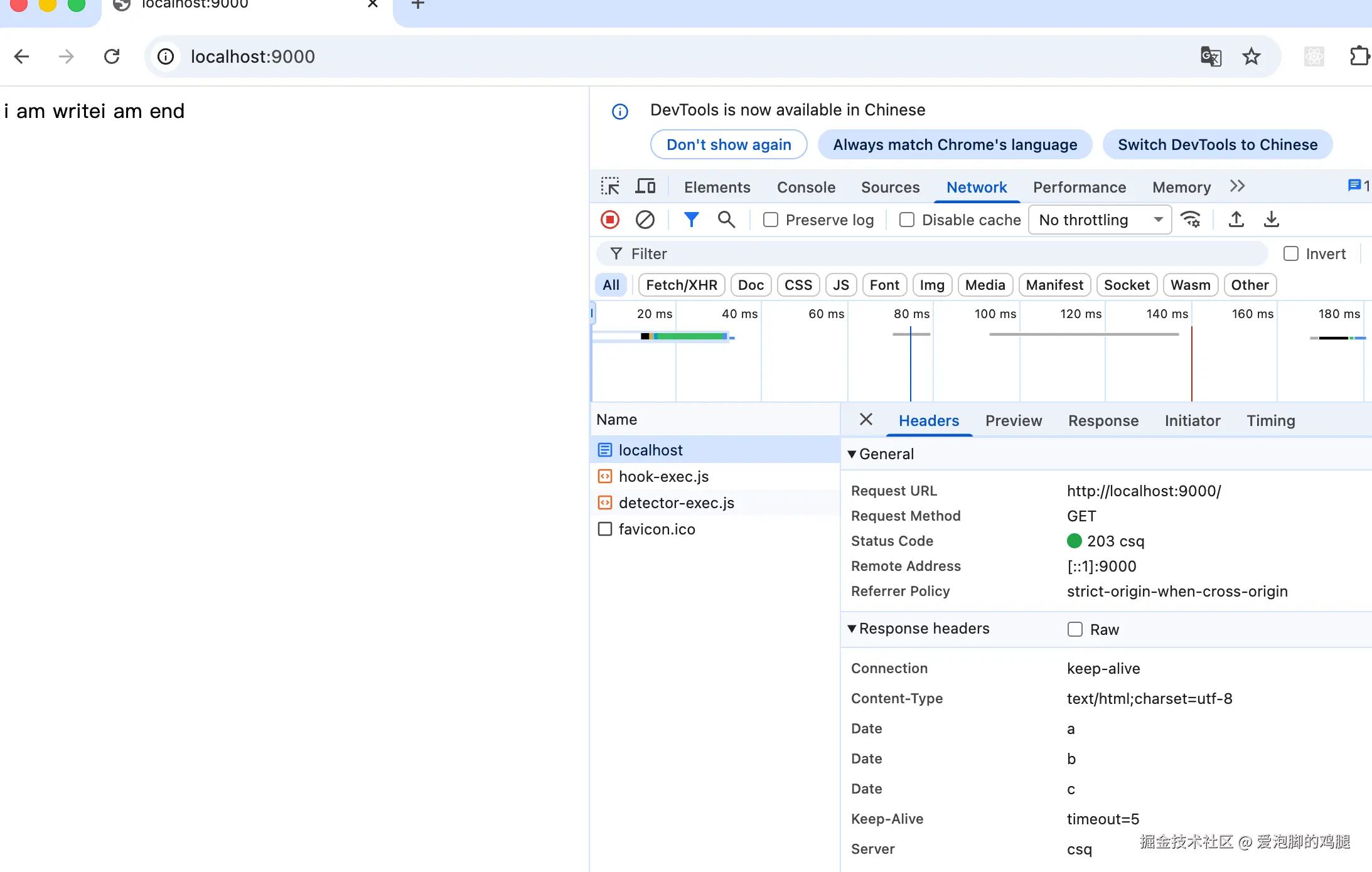Select the Fetch/XHR filter chip

click(682, 285)
